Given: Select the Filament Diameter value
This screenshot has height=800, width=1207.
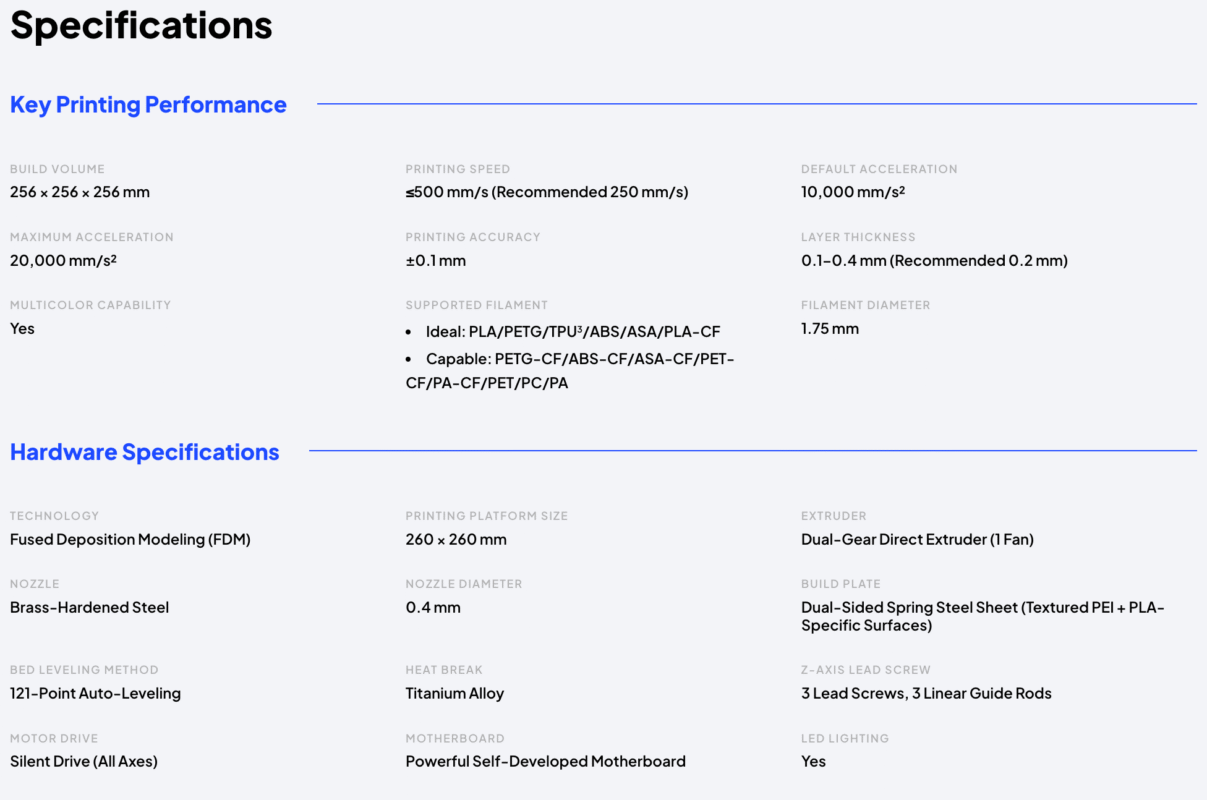Looking at the screenshot, I should (x=828, y=328).
